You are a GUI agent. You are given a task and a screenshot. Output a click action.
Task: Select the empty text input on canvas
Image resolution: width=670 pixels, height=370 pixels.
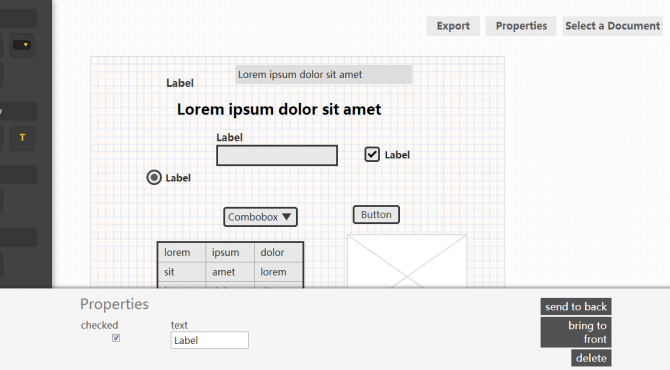pos(277,156)
